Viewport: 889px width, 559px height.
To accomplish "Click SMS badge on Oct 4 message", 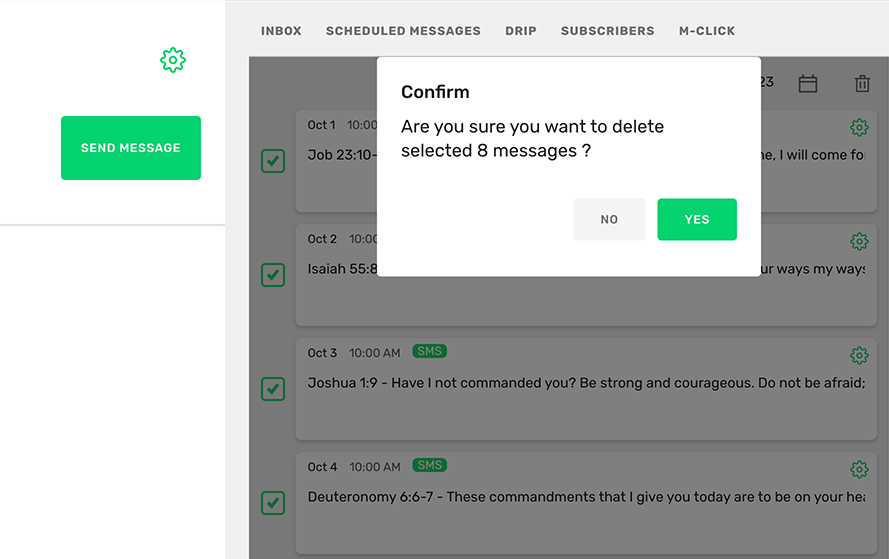I will 430,466.
